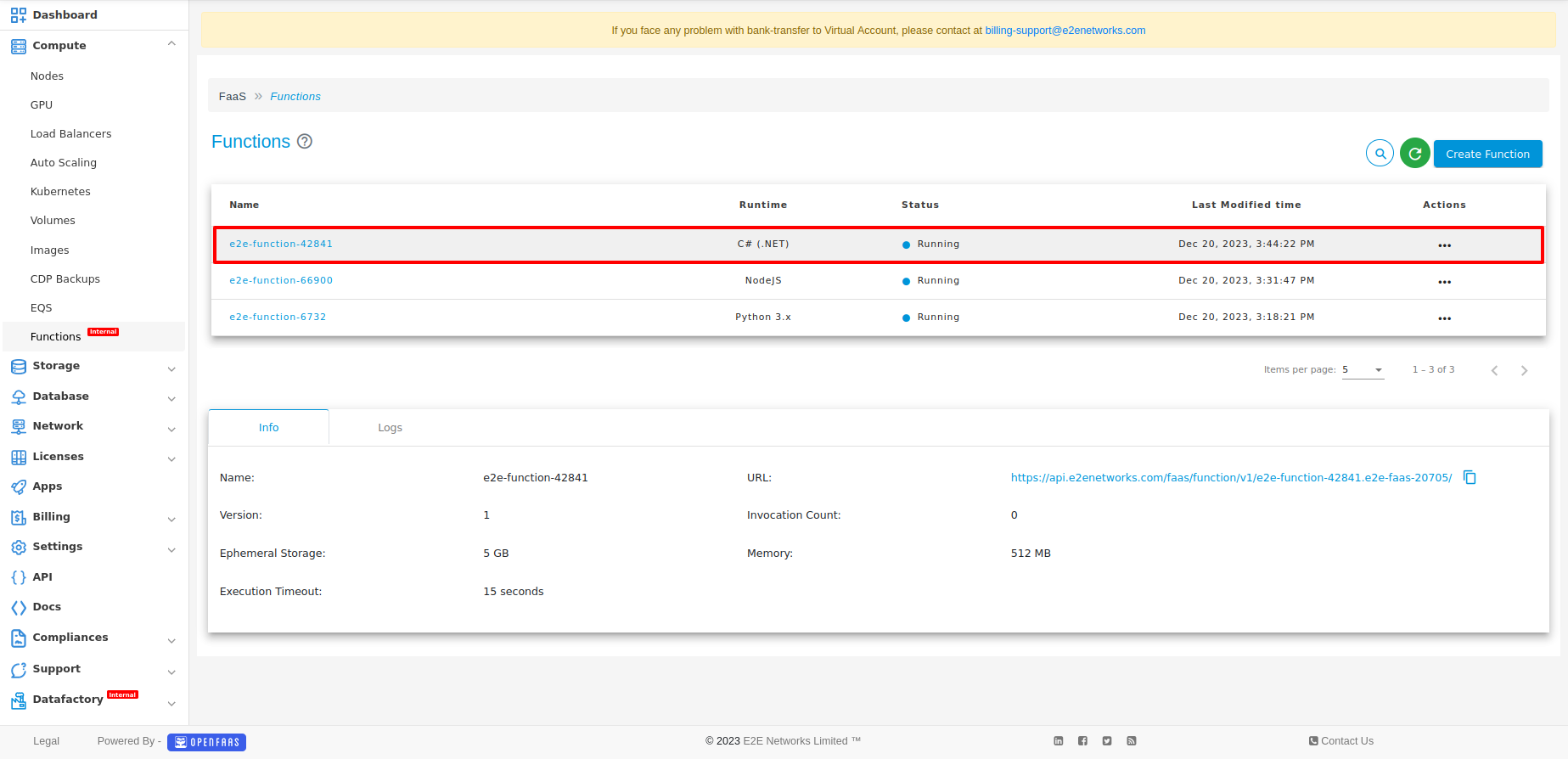Viewport: 1568px width, 759px height.
Task: Click Legal link in footer
Action: [x=47, y=741]
